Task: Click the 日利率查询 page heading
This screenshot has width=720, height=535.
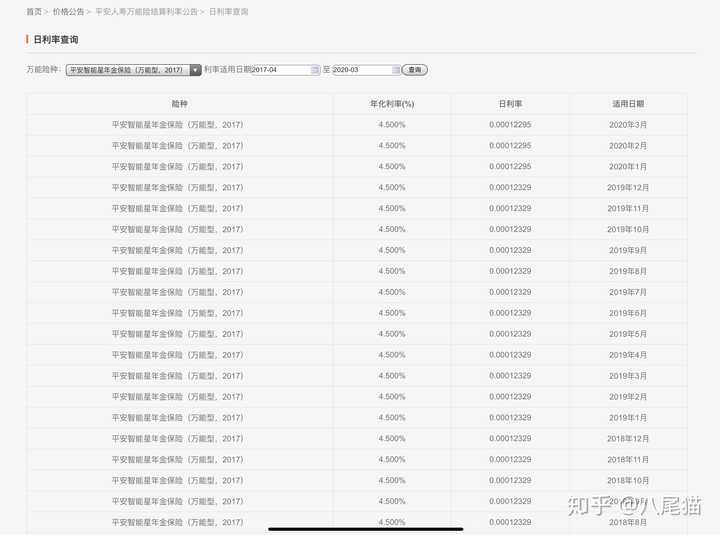Action: 56,40
